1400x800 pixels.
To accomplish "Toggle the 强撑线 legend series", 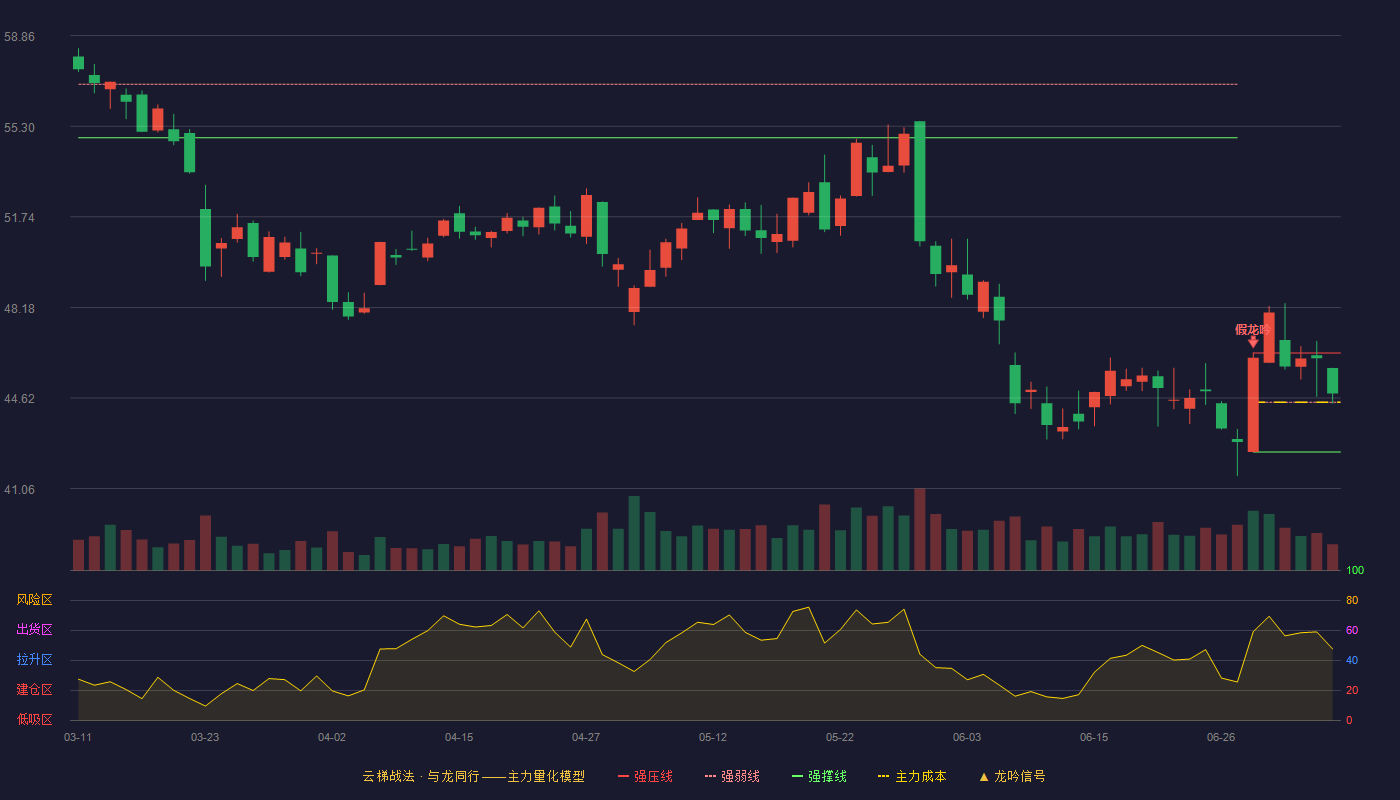I will (x=819, y=776).
